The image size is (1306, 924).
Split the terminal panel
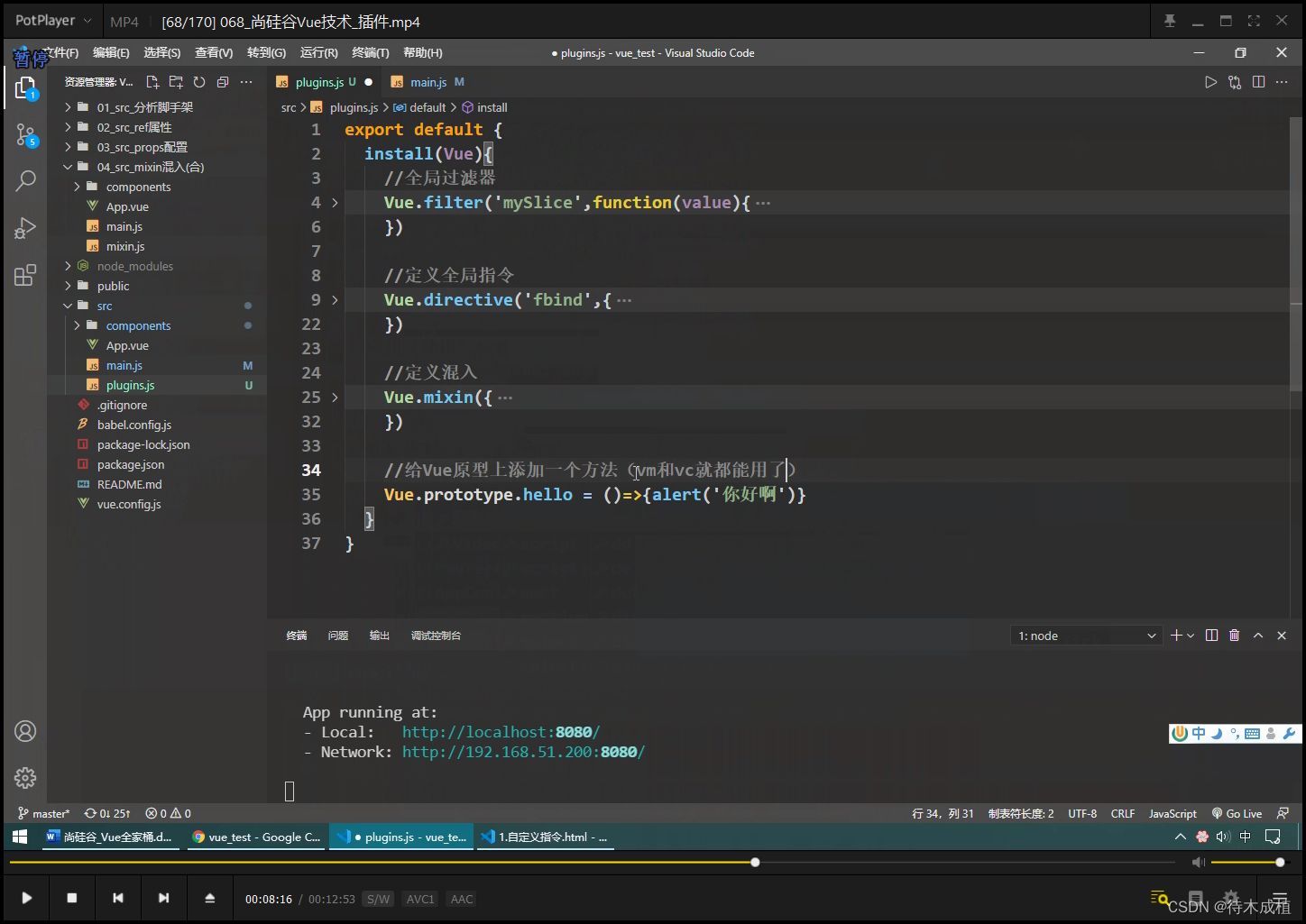(1211, 636)
